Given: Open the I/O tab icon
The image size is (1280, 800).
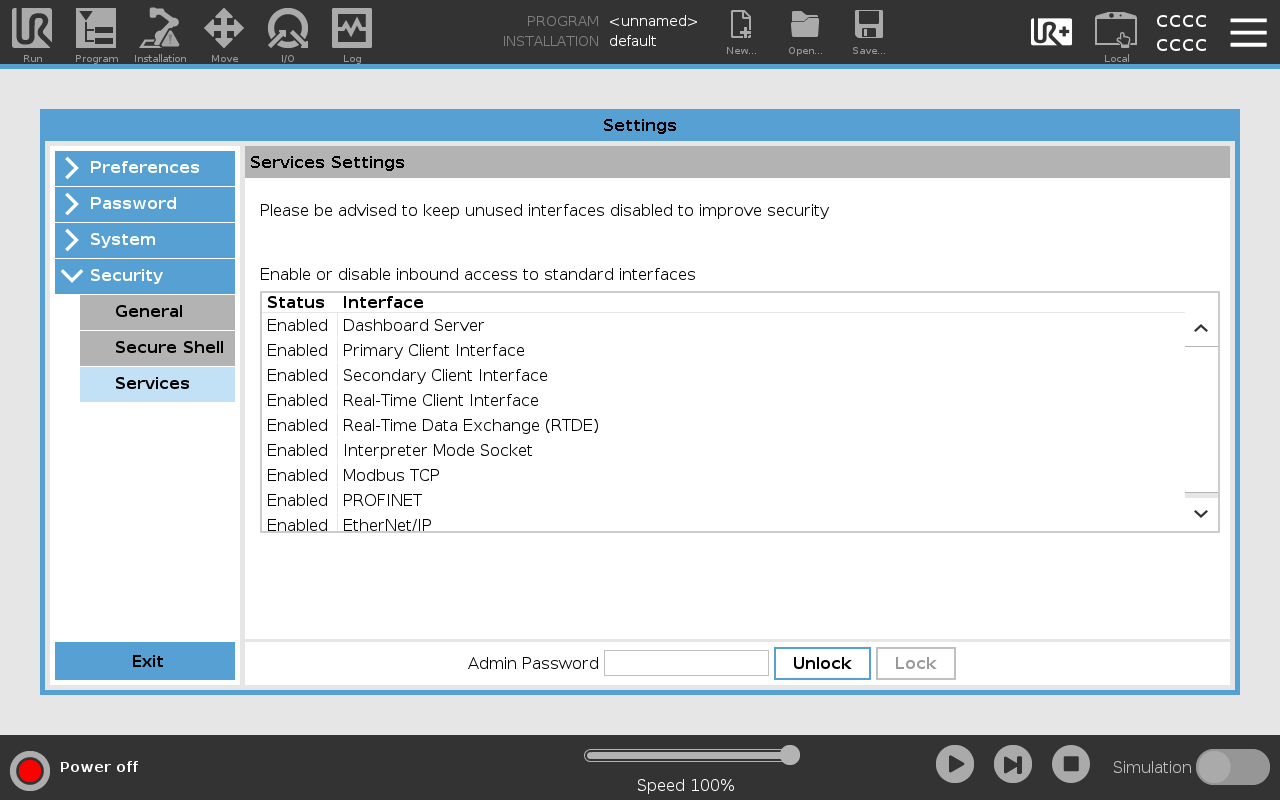Looking at the screenshot, I should (288, 30).
